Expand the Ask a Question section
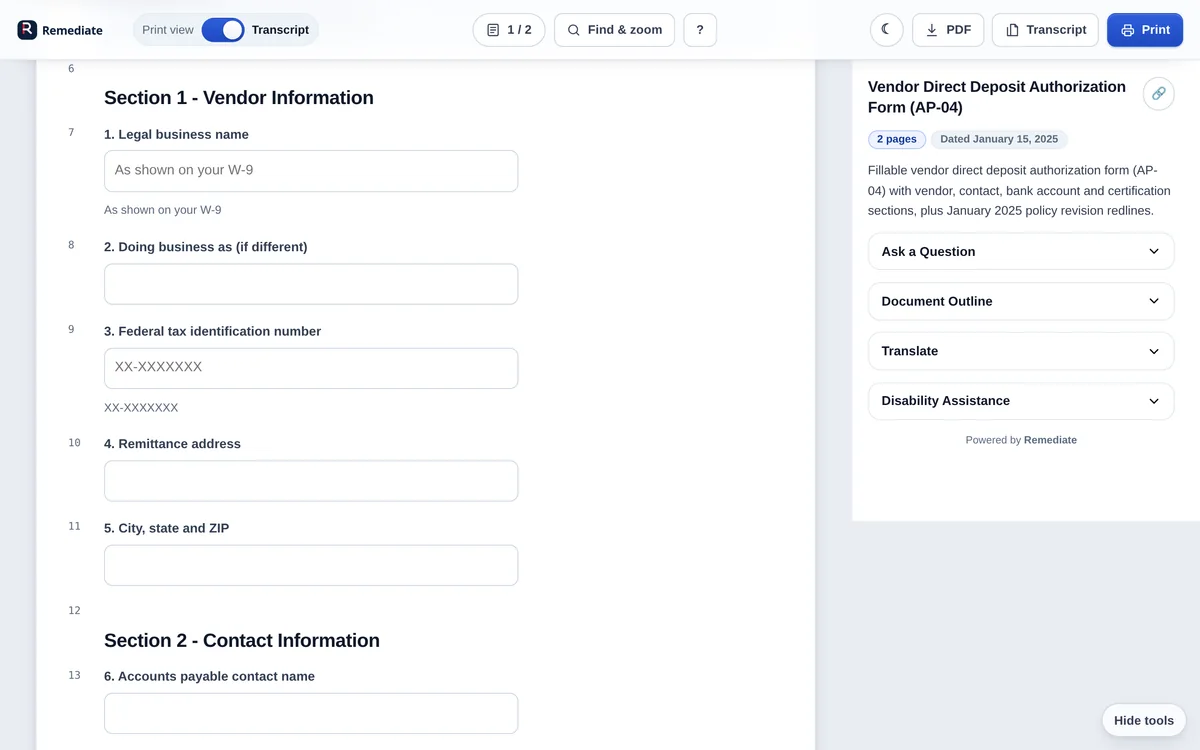 tap(1021, 252)
